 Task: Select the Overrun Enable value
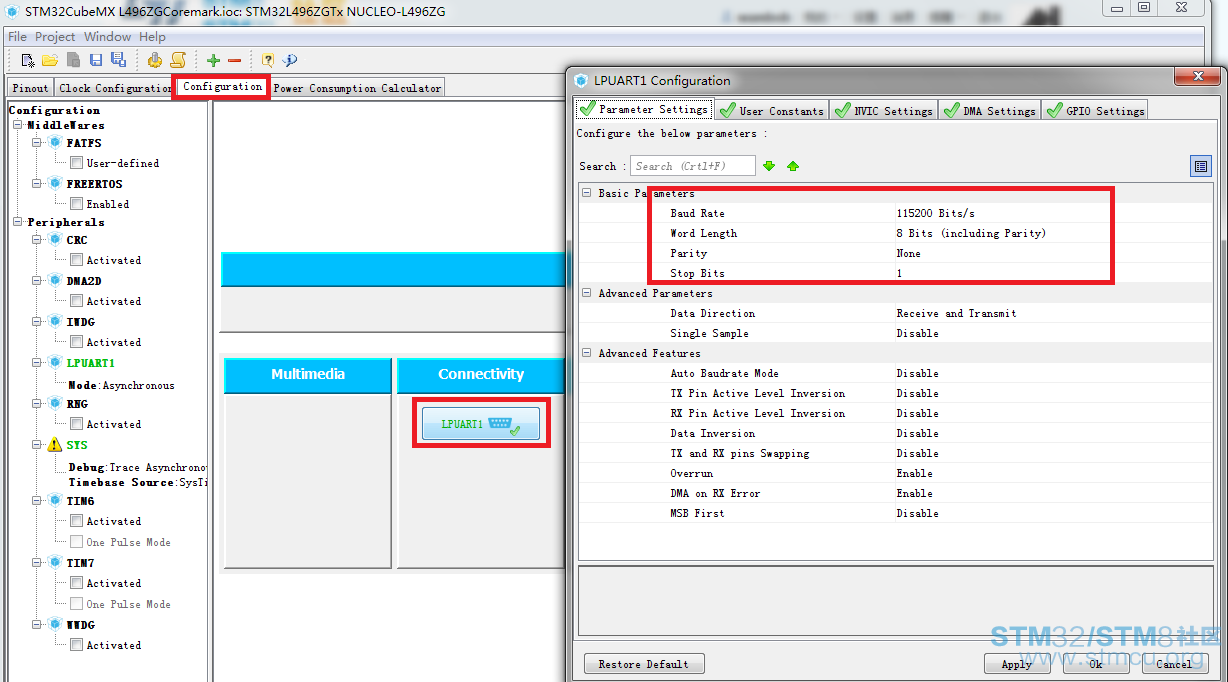tap(914, 473)
